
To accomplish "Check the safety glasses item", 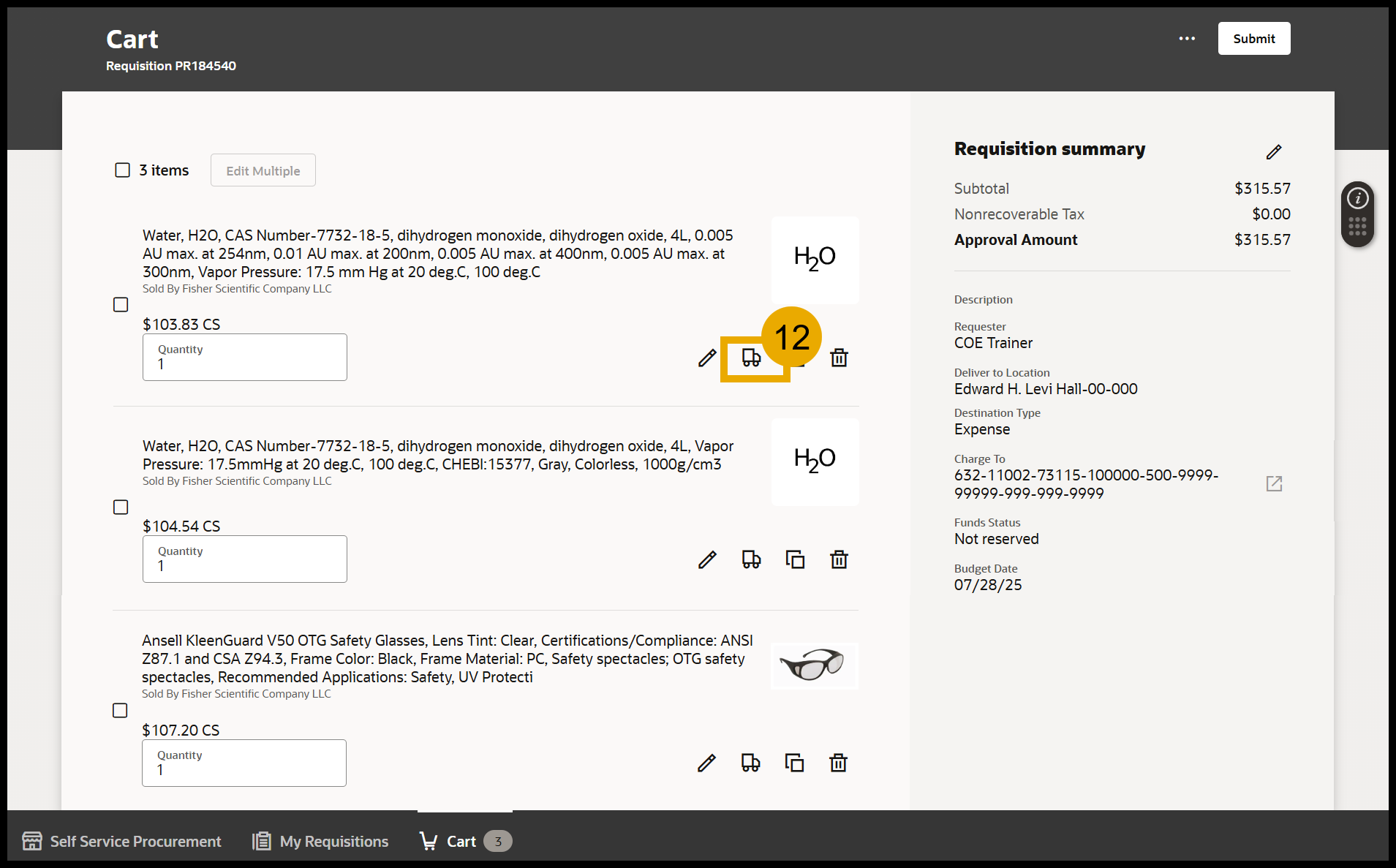I will pyautogui.click(x=120, y=709).
